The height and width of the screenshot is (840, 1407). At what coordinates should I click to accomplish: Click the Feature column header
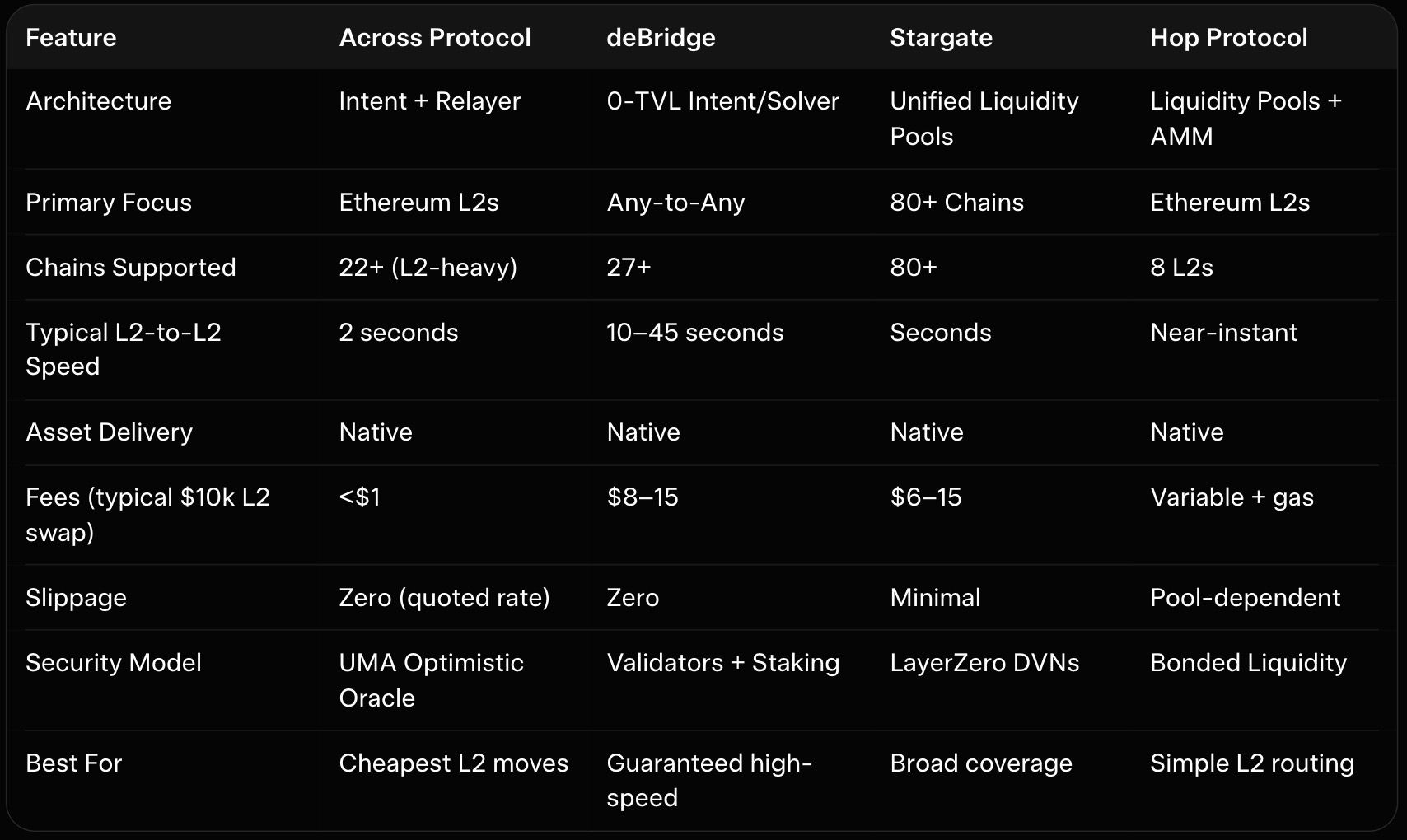[x=71, y=38]
